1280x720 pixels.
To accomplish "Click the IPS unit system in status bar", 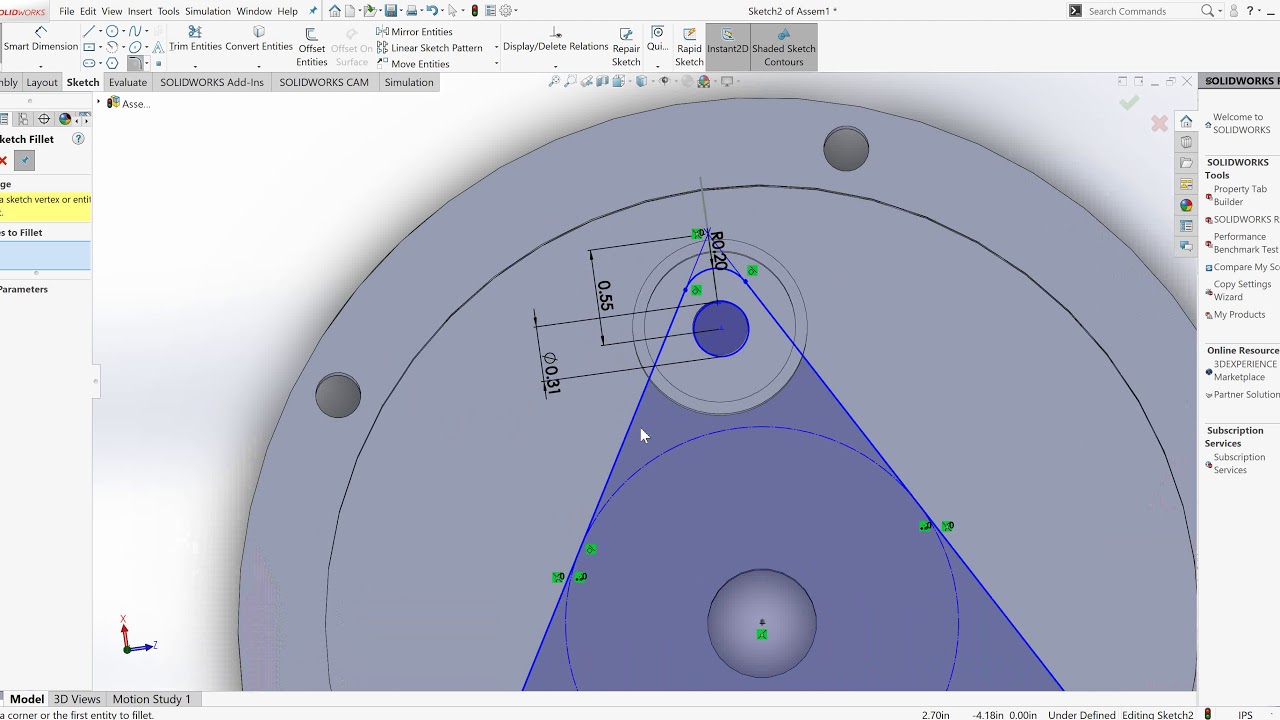I will [x=1245, y=715].
